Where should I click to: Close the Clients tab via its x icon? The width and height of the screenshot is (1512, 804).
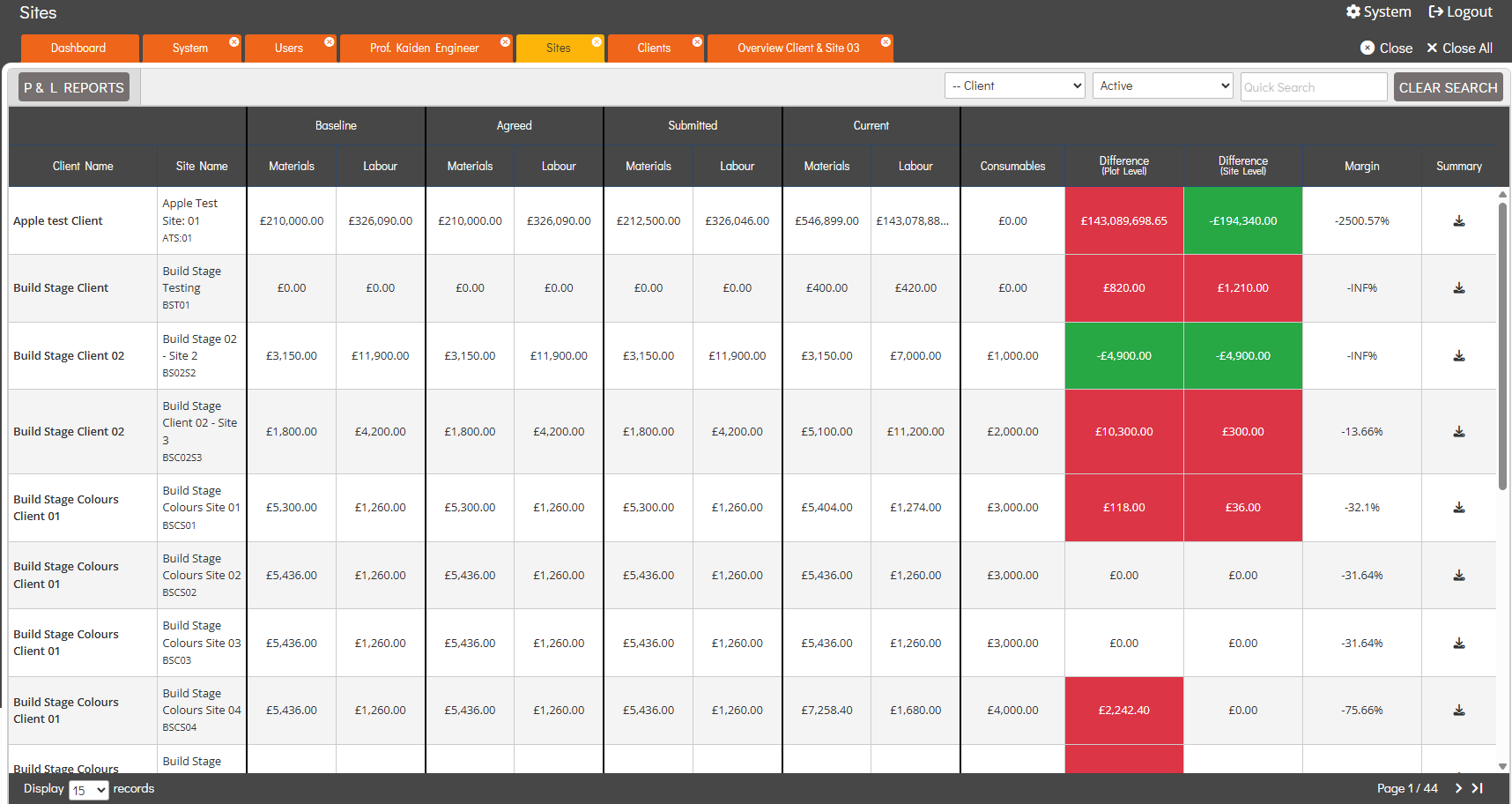point(697,42)
